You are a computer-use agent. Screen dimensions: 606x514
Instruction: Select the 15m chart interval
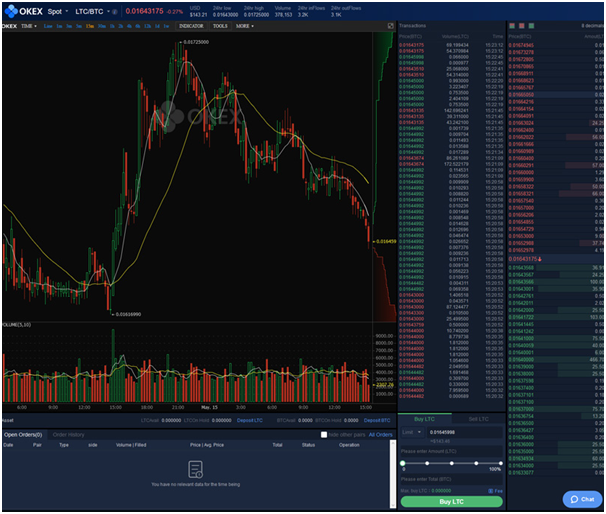coord(90,26)
